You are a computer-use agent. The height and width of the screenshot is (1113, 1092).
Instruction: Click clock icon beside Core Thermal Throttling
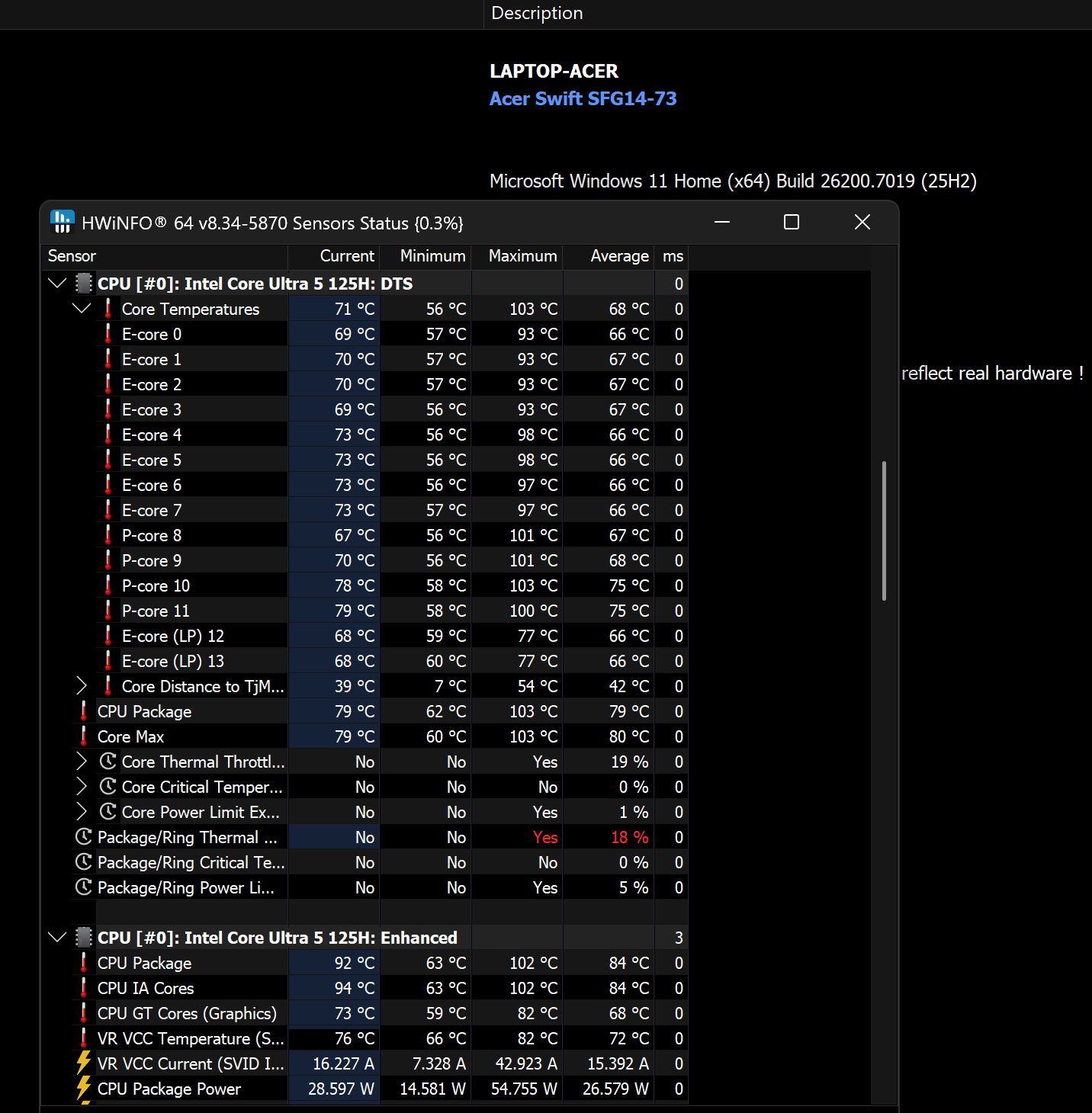(108, 762)
